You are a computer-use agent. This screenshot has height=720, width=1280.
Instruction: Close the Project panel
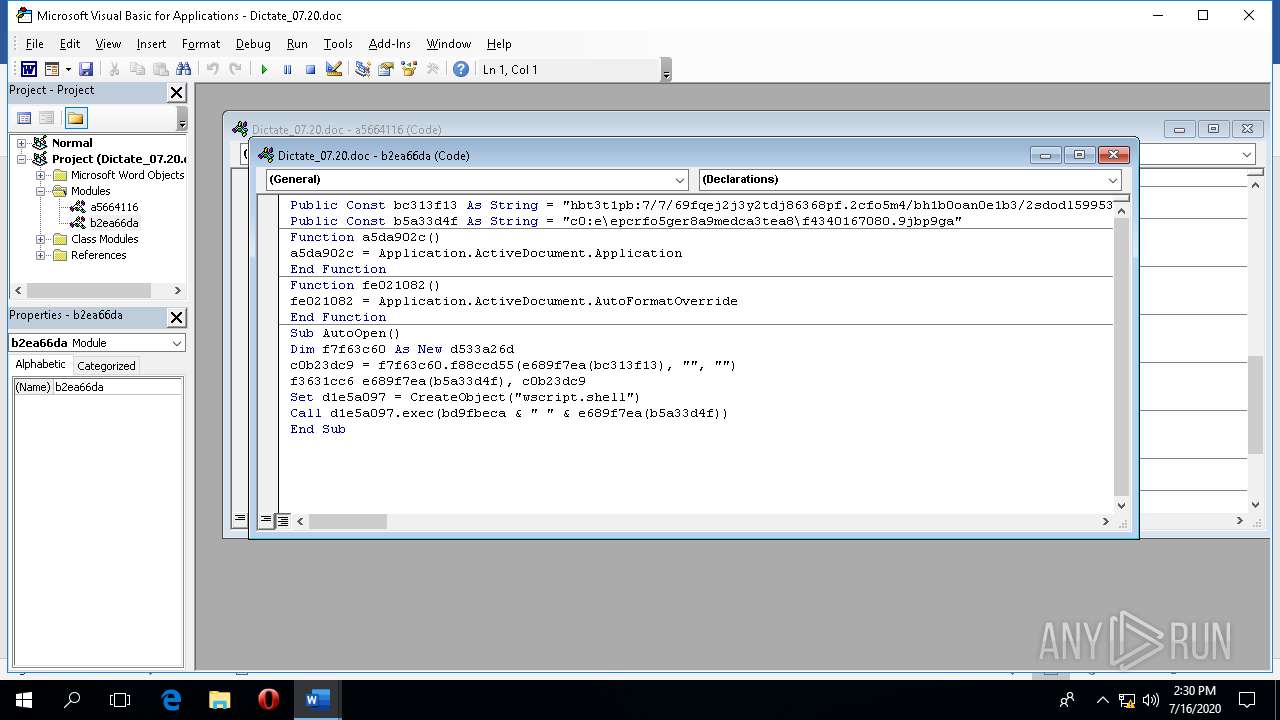click(176, 92)
